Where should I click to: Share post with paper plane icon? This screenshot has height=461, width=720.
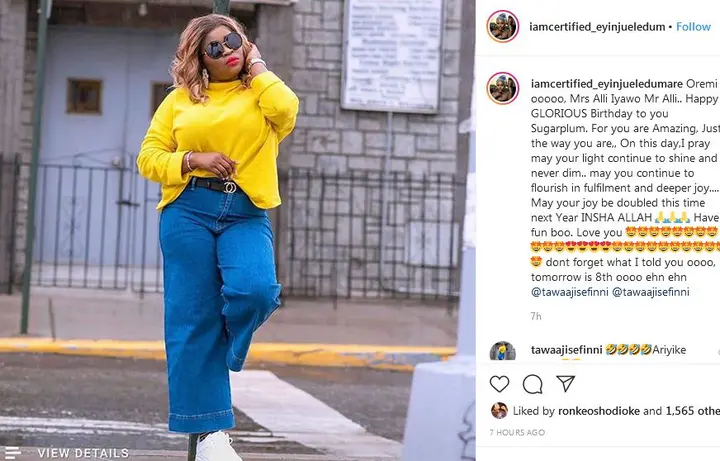point(566,383)
